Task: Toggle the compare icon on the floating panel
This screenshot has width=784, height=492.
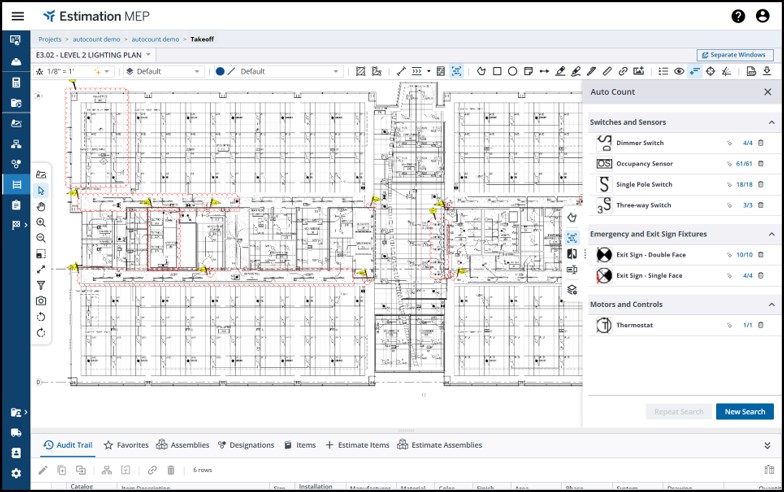Action: [x=572, y=254]
